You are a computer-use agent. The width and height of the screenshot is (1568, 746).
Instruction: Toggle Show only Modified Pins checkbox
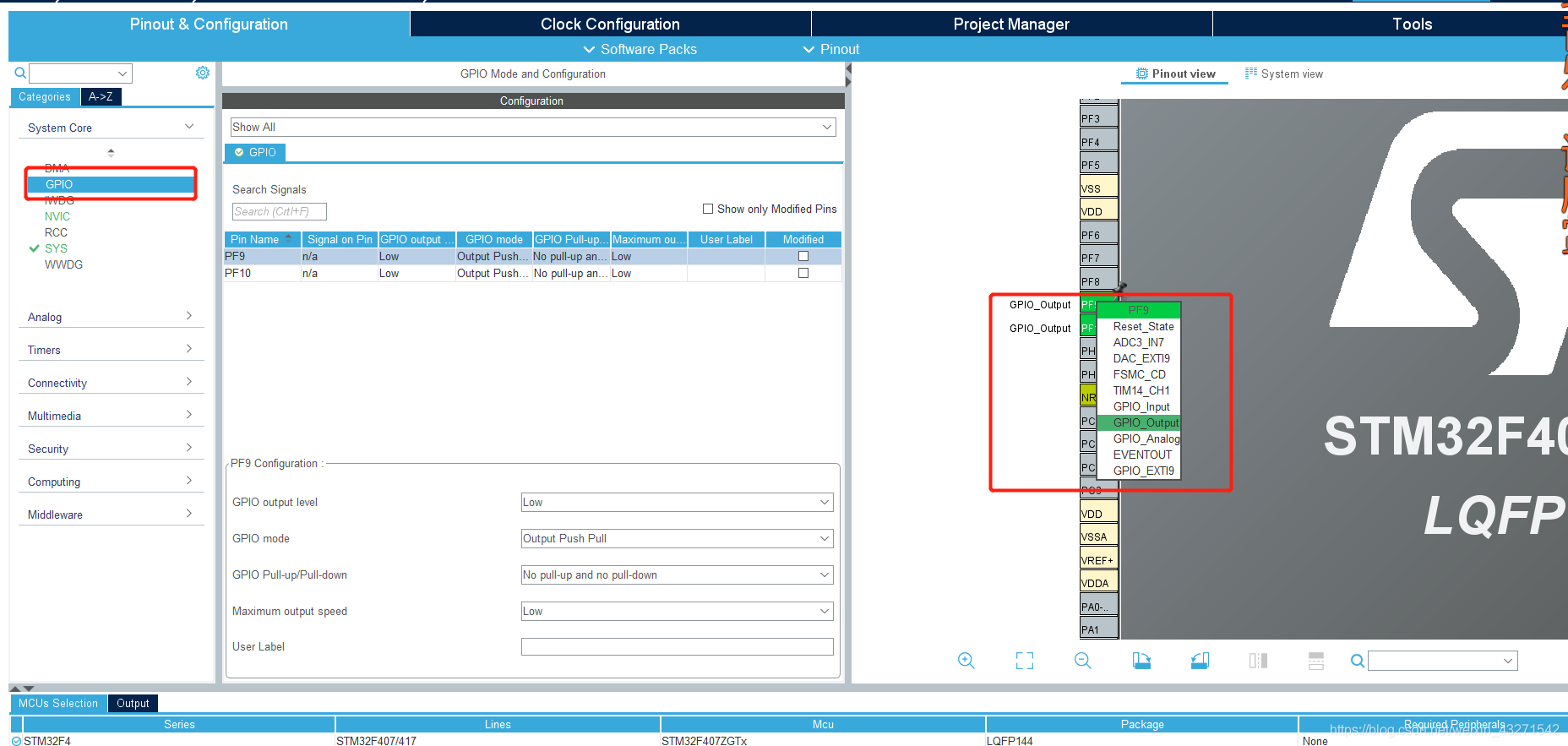pyautogui.click(x=708, y=209)
